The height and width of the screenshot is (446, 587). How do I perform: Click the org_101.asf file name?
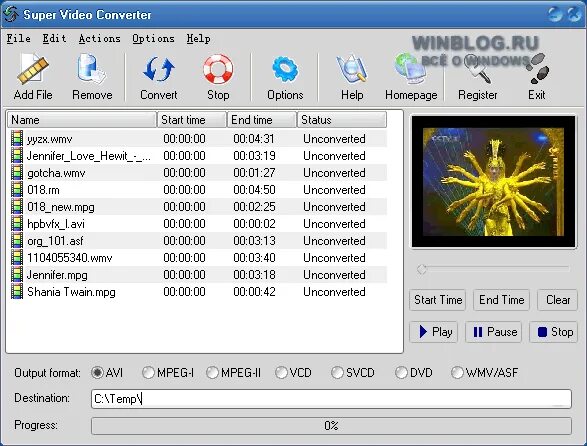pyautogui.click(x=55, y=241)
